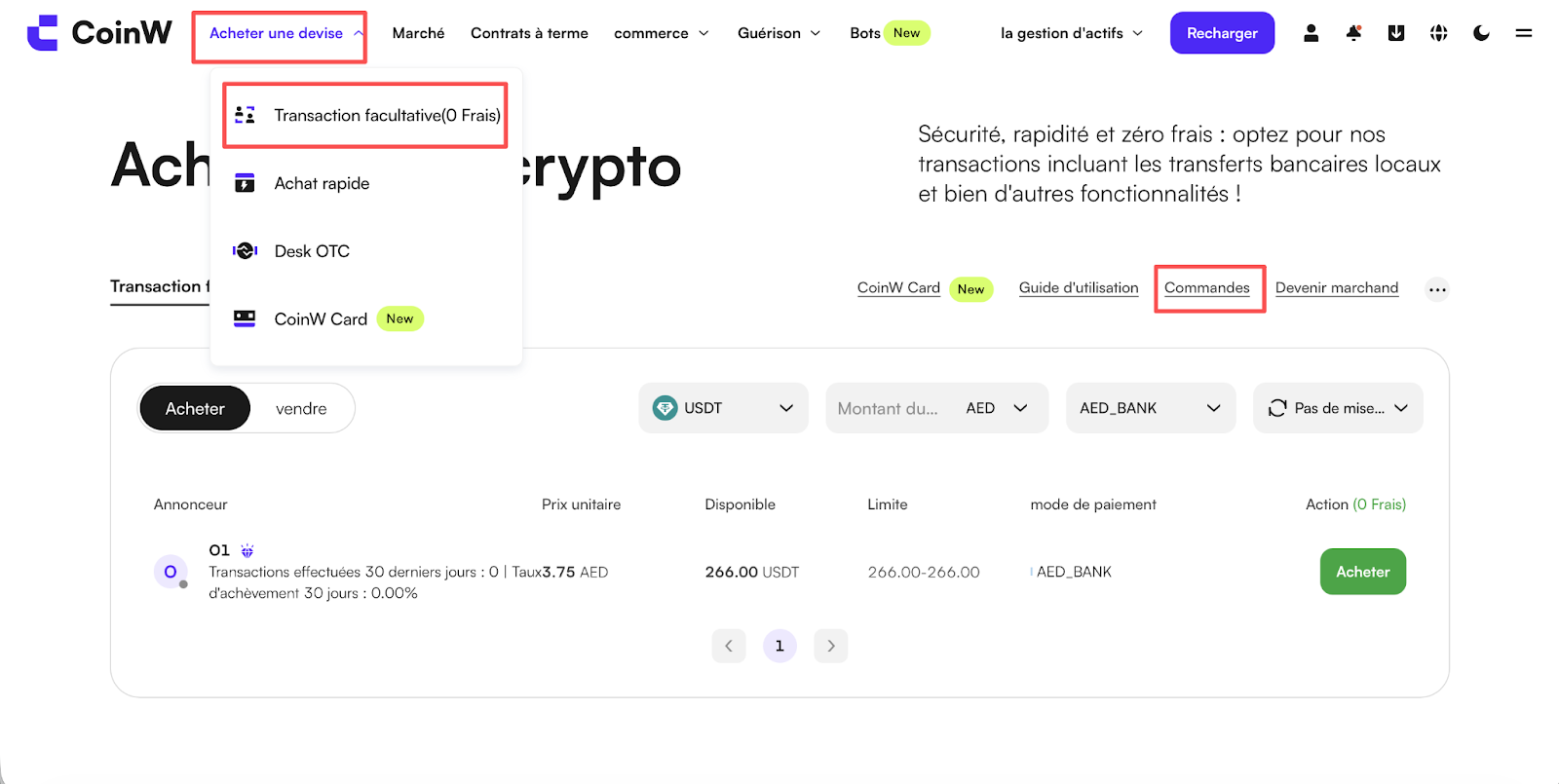Switch to the vendre toggle
The height and width of the screenshot is (784, 1559).
point(301,409)
